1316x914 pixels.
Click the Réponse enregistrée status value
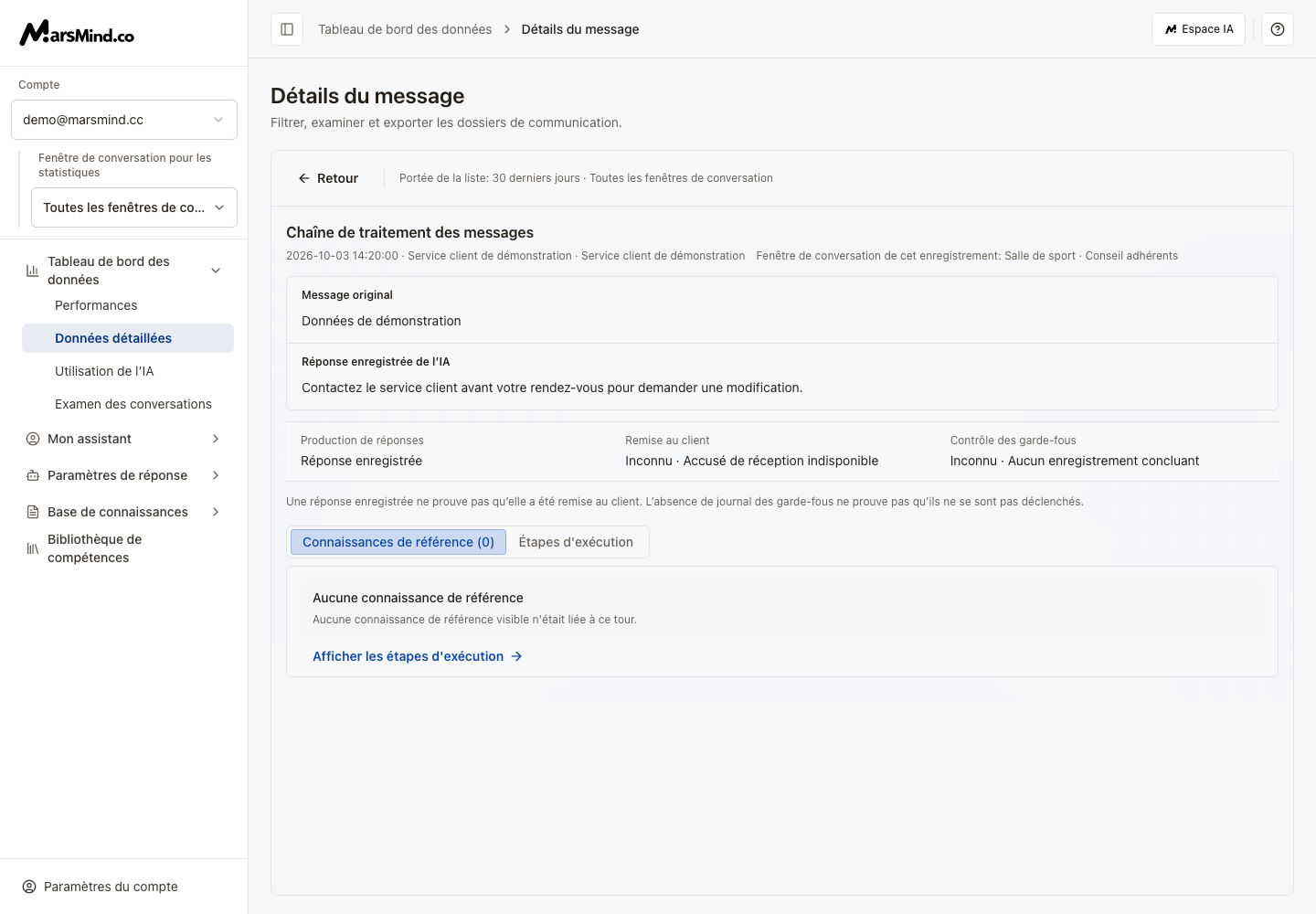tap(361, 461)
